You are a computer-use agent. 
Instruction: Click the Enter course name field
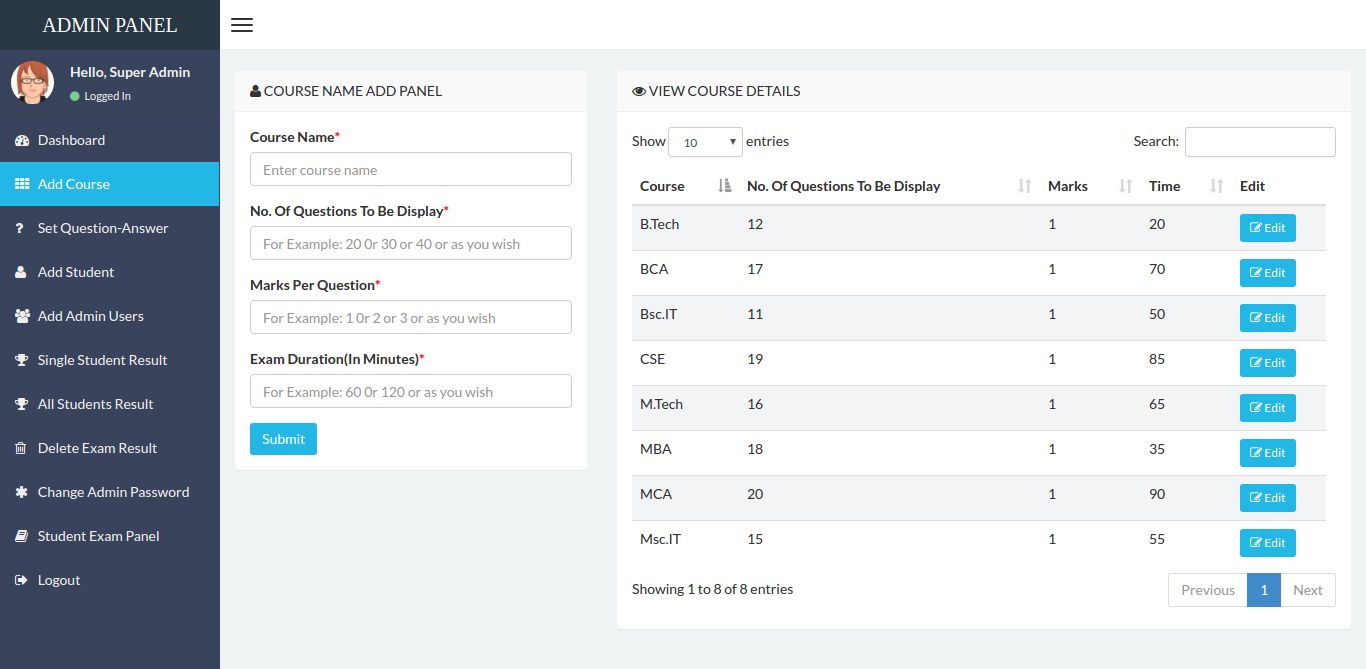(410, 170)
